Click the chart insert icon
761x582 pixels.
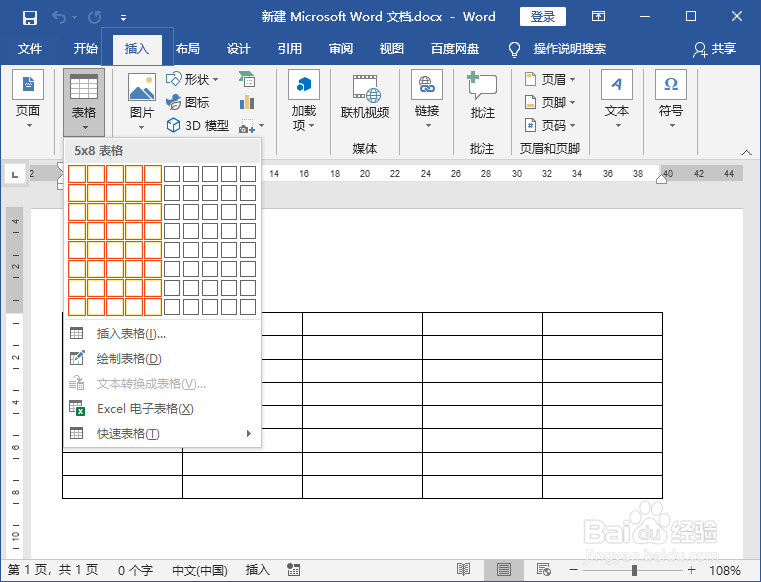pos(247,102)
